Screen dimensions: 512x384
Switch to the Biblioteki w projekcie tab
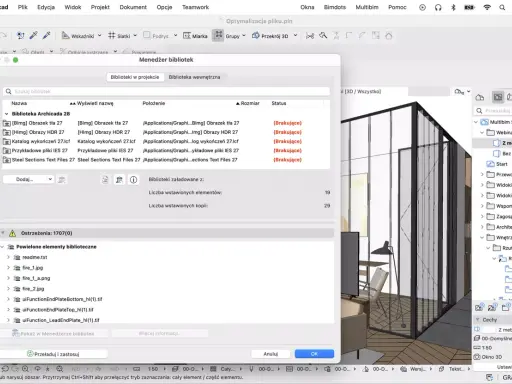[x=135, y=77]
